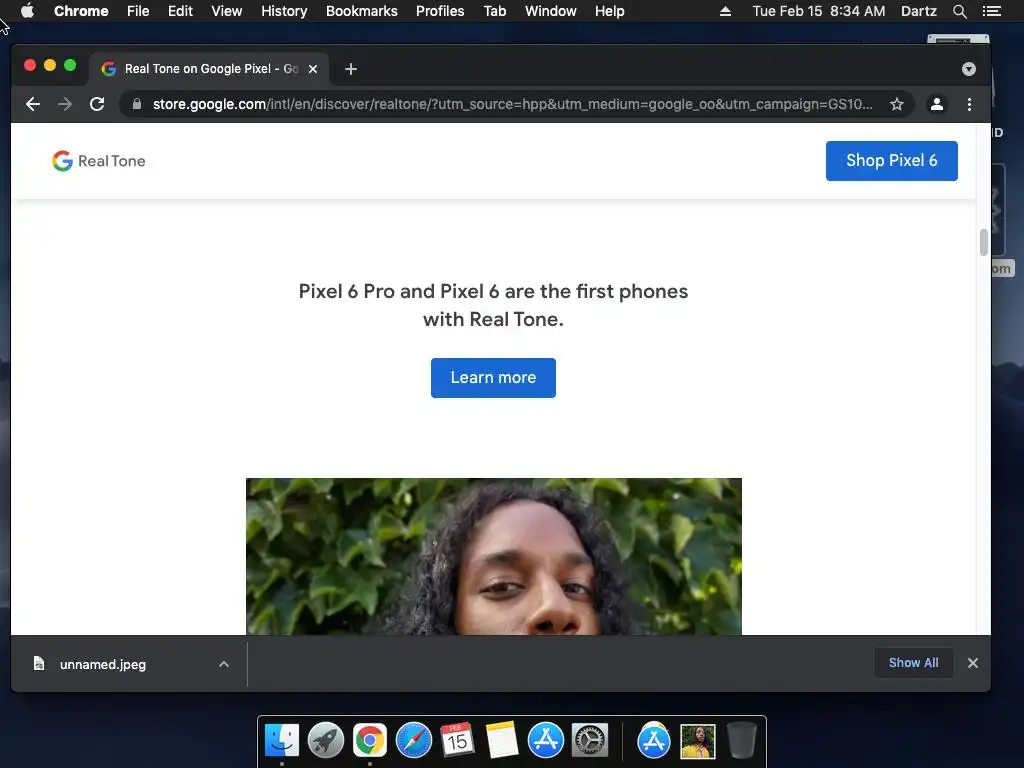
Task: Reload the Real Tone page
Action: pos(97,104)
